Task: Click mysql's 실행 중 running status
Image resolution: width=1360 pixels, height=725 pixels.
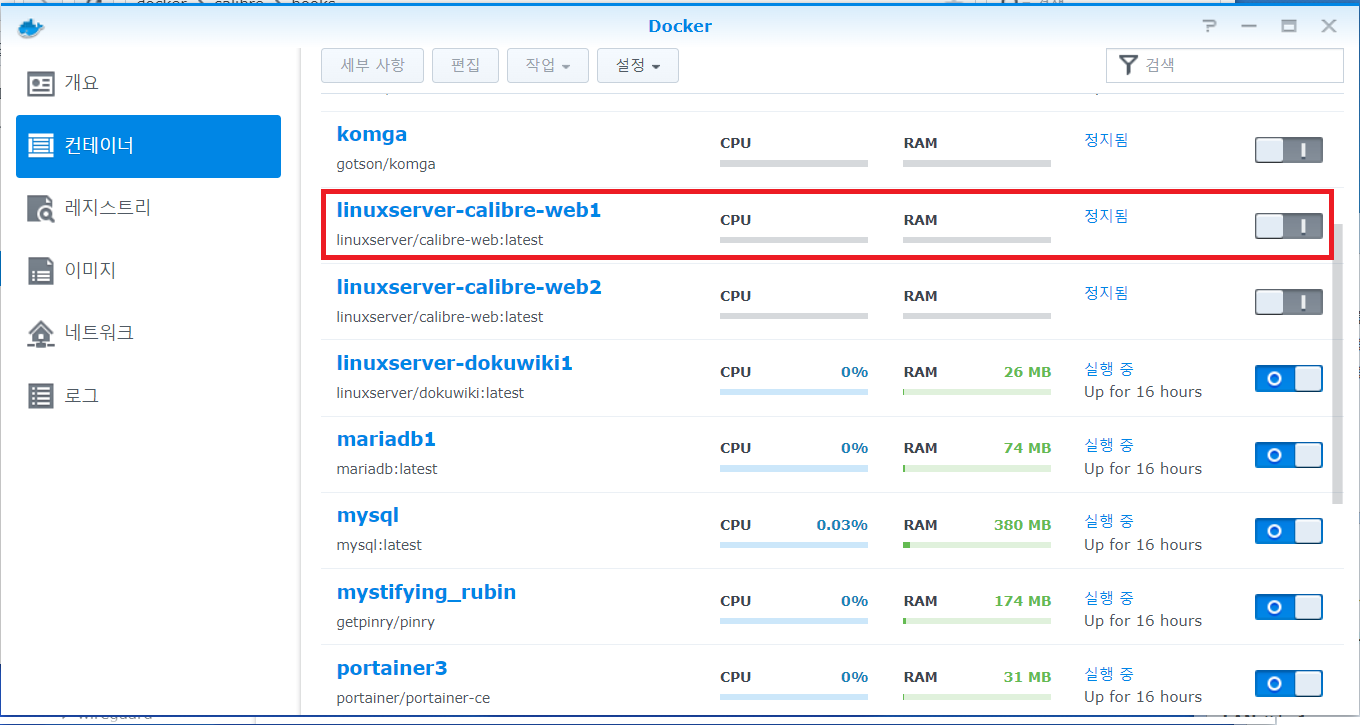Action: (1108, 521)
